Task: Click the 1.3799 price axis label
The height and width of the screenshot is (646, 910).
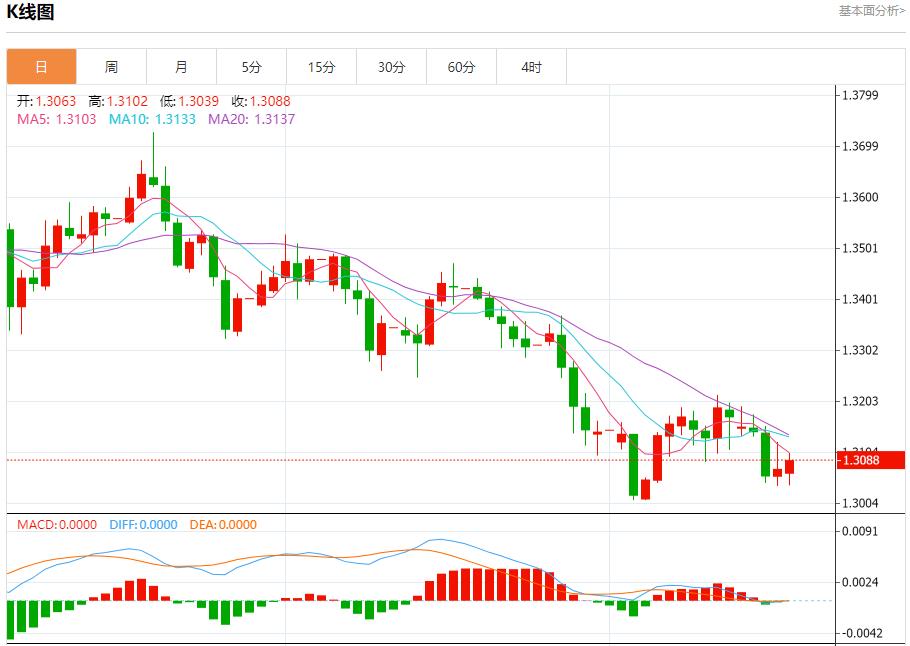Action: (860, 96)
